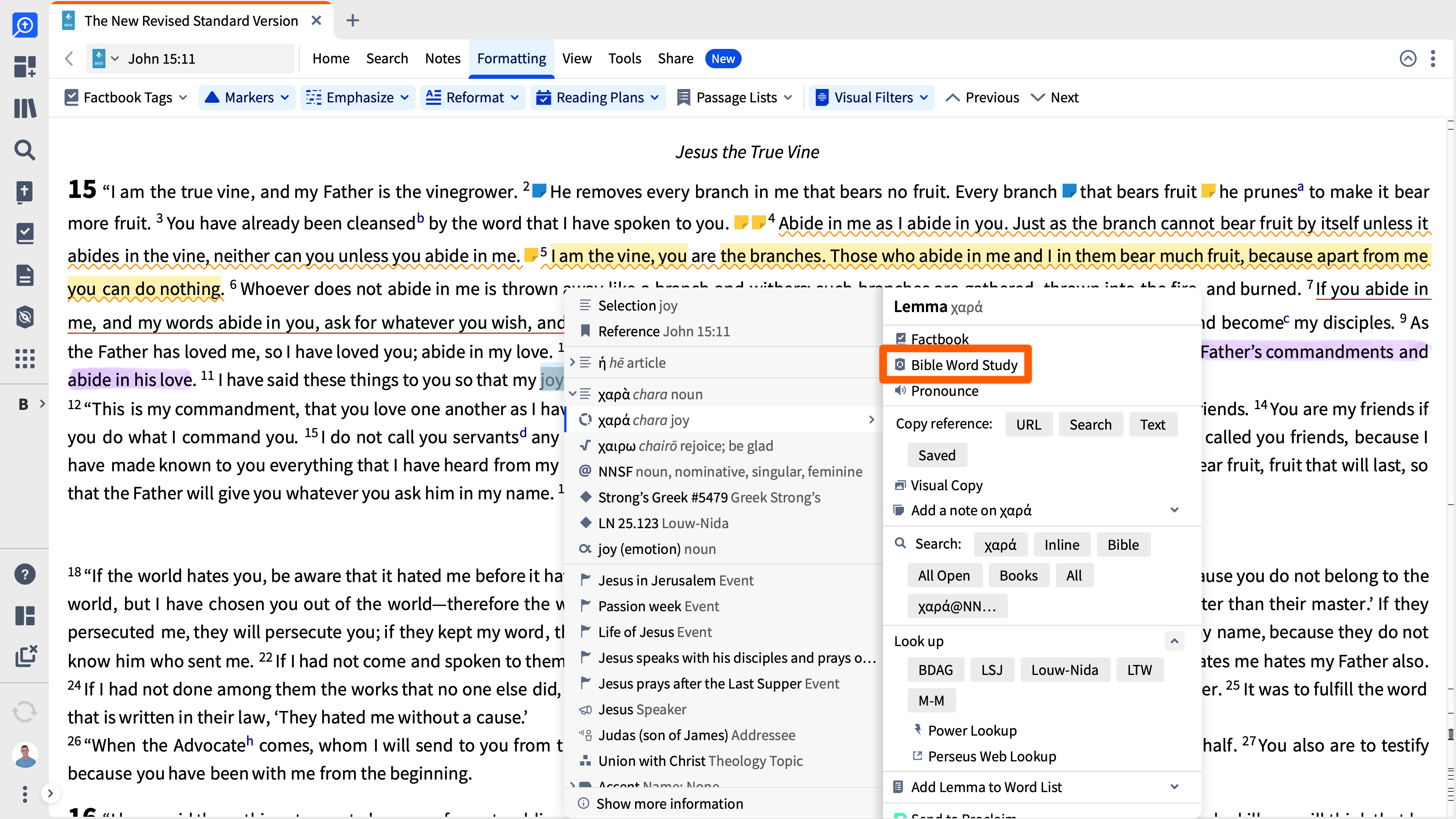Image resolution: width=1456 pixels, height=819 pixels.
Task: Open the user profile avatar
Action: click(x=25, y=755)
